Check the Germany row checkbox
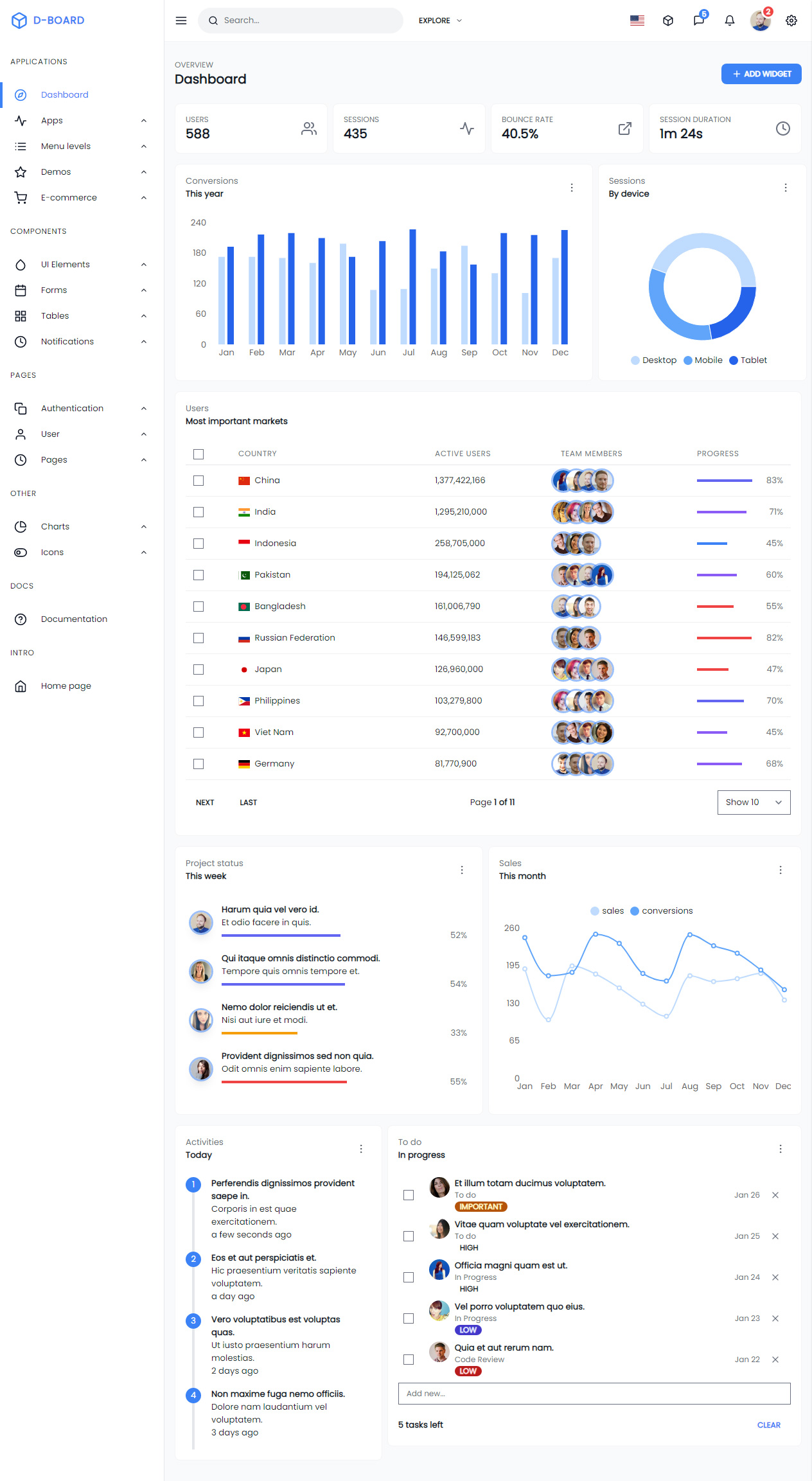 pyautogui.click(x=199, y=764)
